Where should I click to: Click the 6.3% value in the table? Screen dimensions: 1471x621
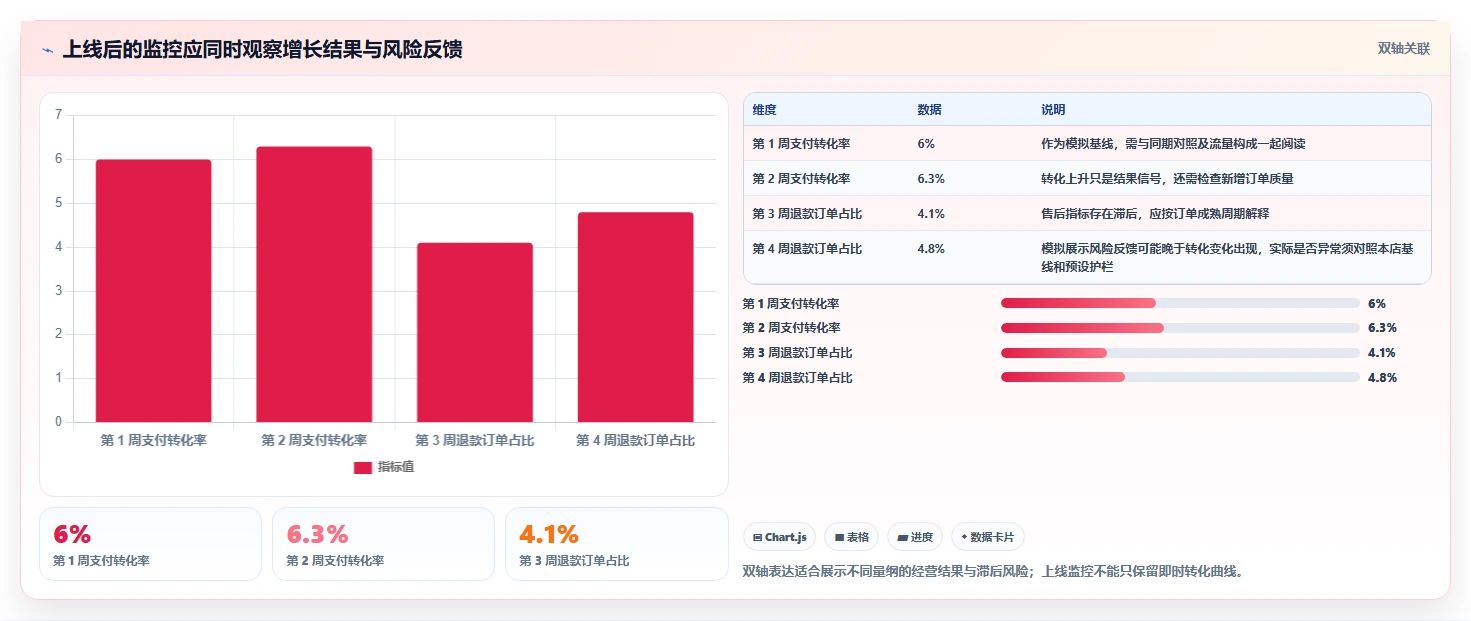tap(931, 179)
